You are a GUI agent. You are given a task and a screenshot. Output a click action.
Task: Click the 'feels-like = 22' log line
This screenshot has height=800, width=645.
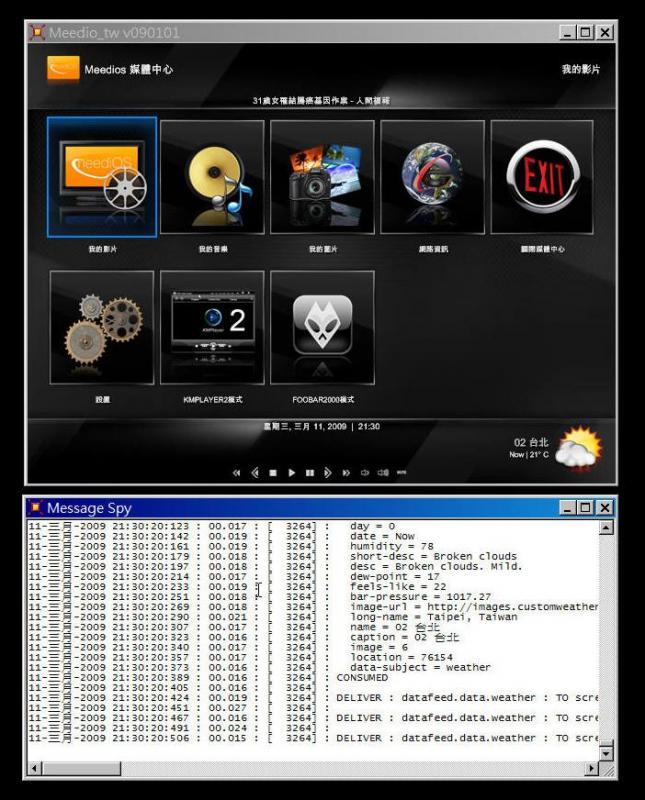coord(398,586)
